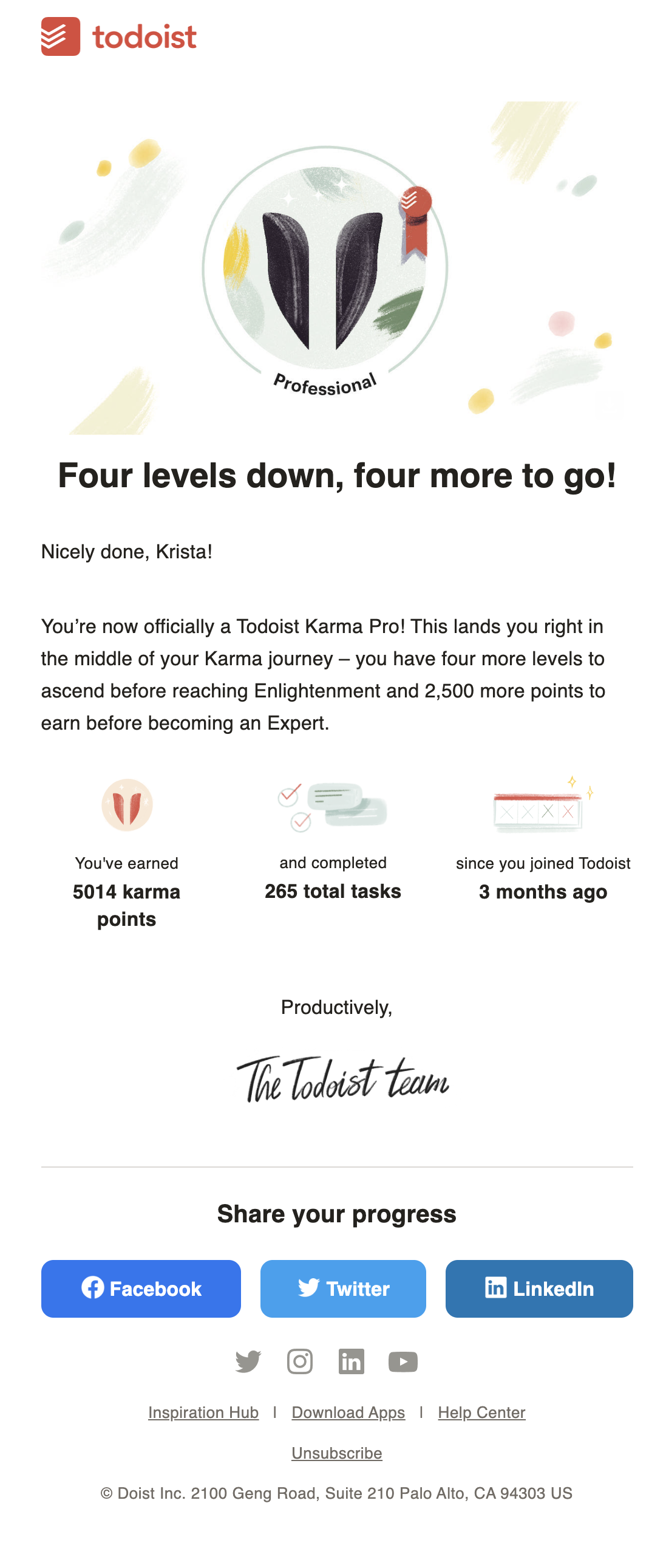Open the Download Apps link
Screen dimensions: 666x1568
[x=348, y=1412]
